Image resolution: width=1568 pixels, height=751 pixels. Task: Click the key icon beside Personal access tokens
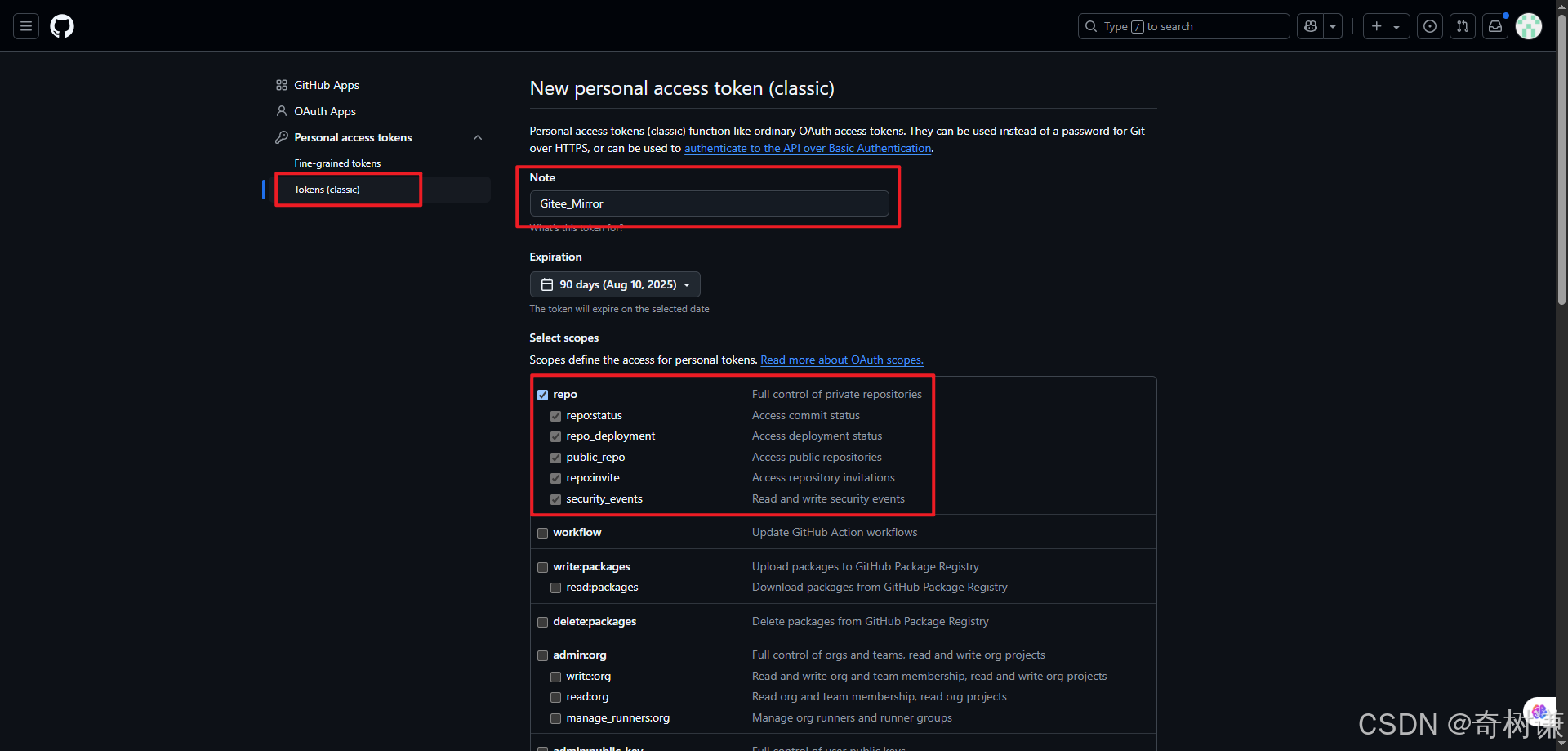click(282, 137)
